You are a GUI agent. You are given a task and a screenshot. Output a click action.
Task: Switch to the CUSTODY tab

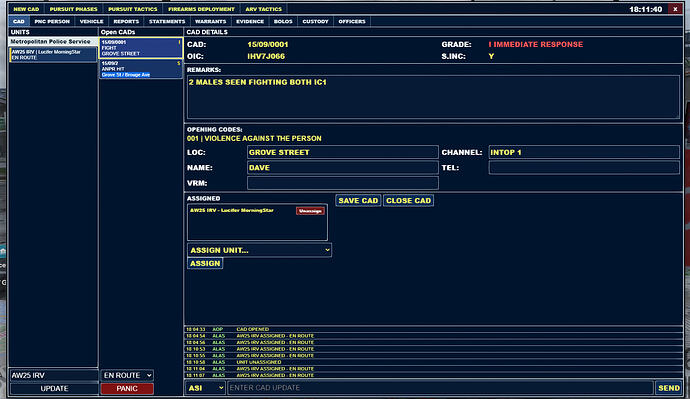tap(316, 21)
